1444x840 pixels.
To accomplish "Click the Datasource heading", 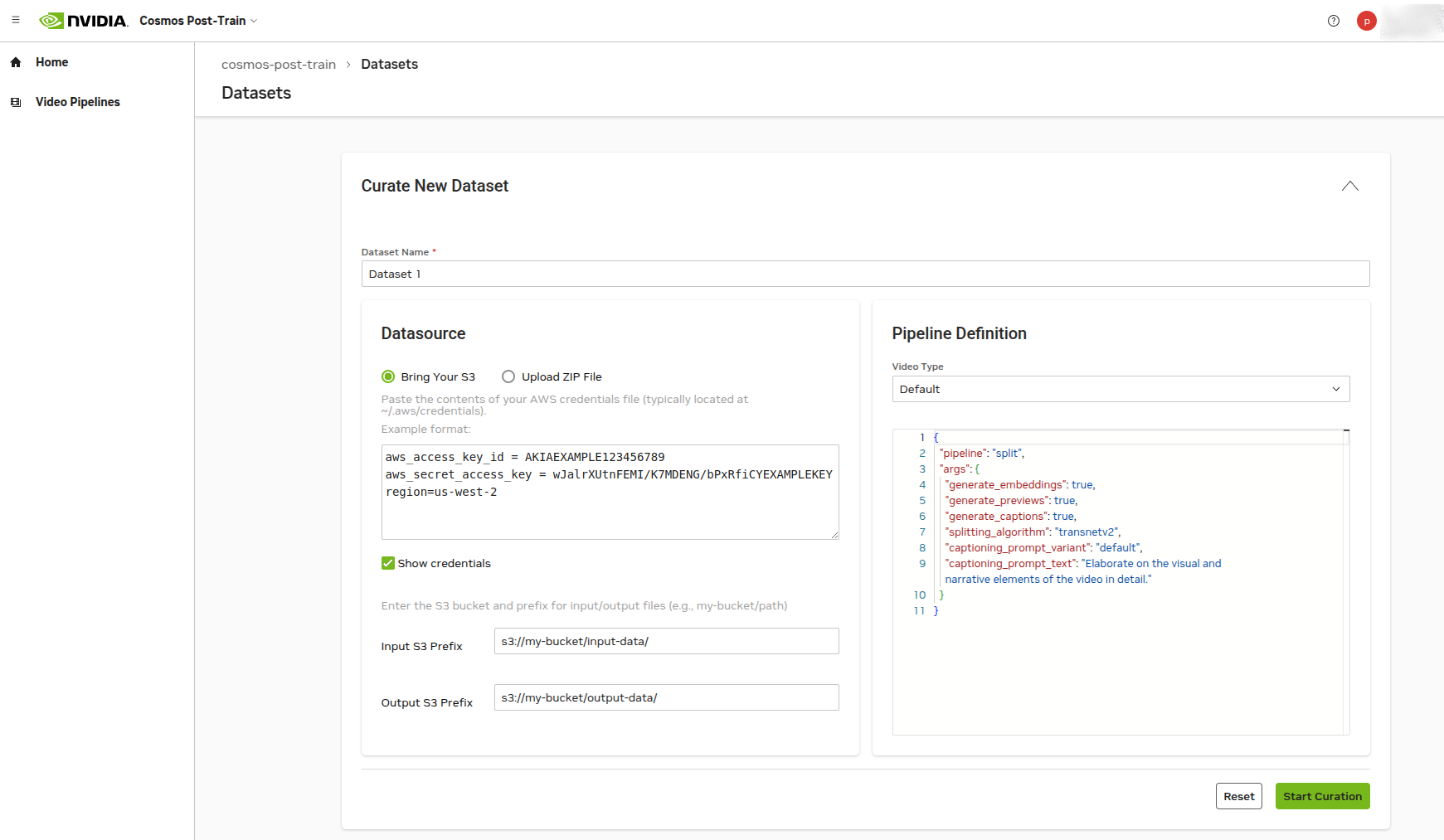I will pyautogui.click(x=423, y=333).
